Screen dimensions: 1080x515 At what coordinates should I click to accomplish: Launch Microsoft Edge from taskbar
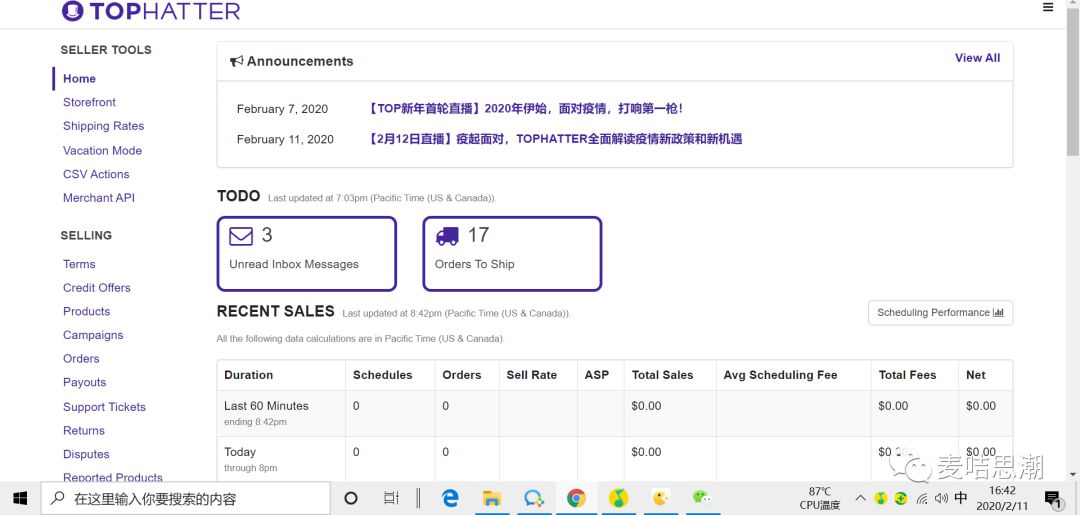coord(450,498)
